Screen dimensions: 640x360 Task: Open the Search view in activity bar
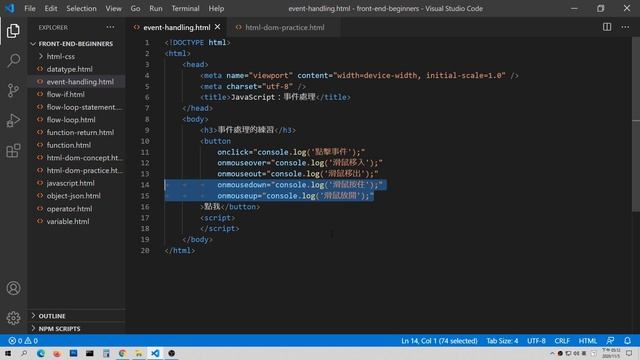point(13,60)
